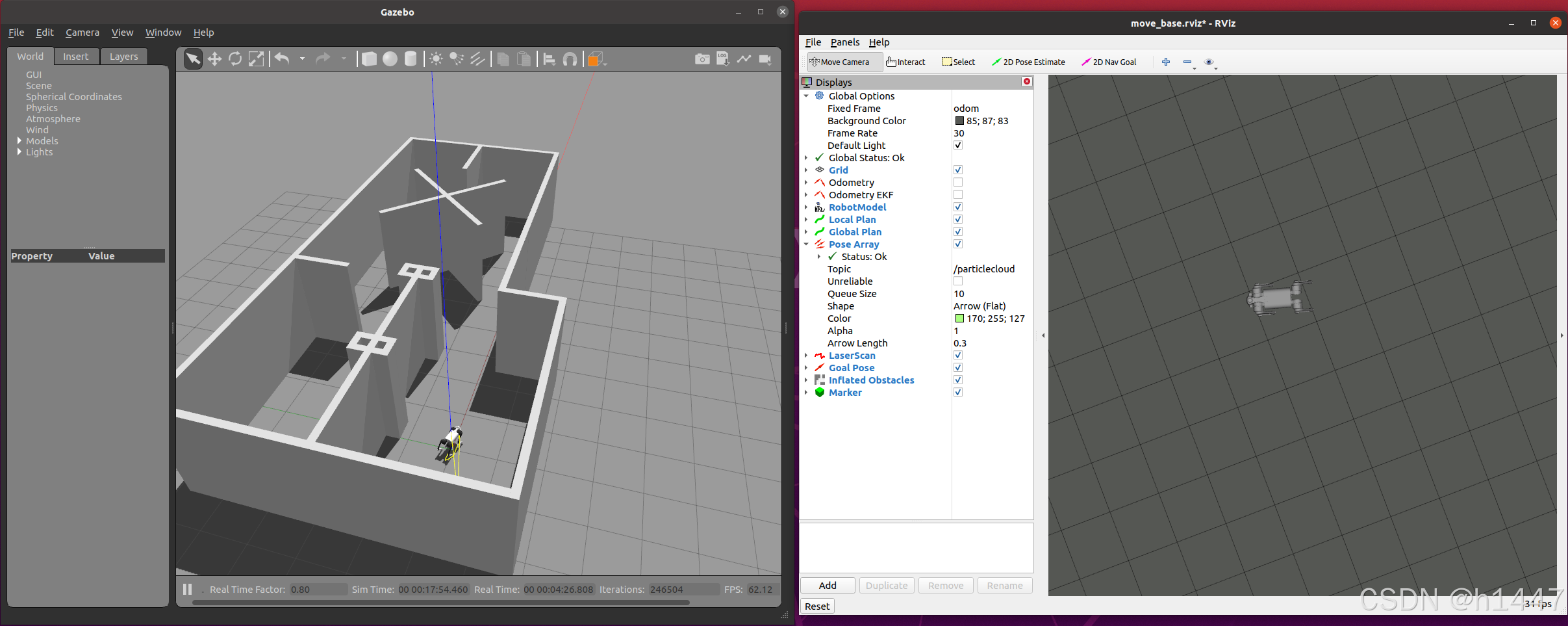The width and height of the screenshot is (1568, 626).
Task: Expand the LaserScan display node
Action: [807, 355]
